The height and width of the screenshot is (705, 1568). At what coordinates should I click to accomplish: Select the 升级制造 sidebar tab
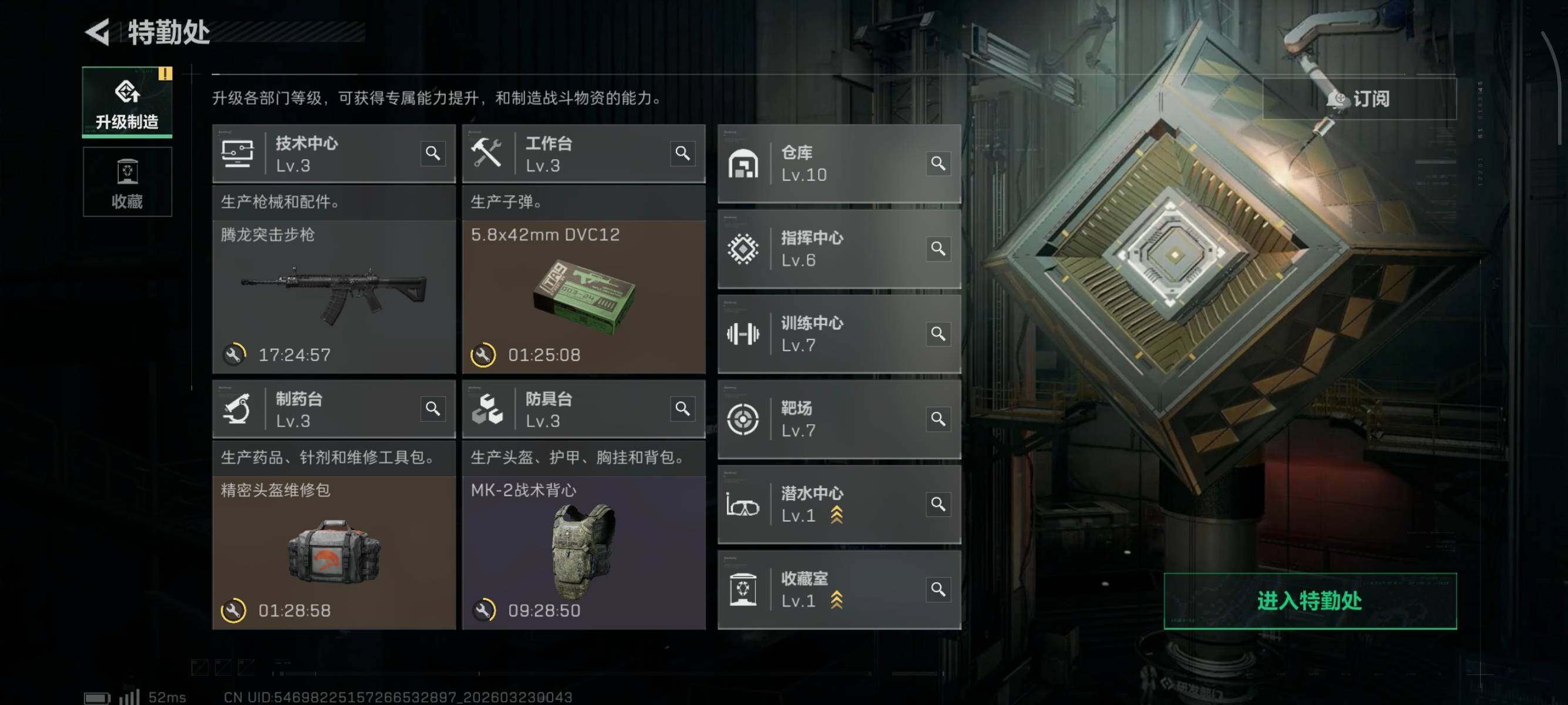127,102
